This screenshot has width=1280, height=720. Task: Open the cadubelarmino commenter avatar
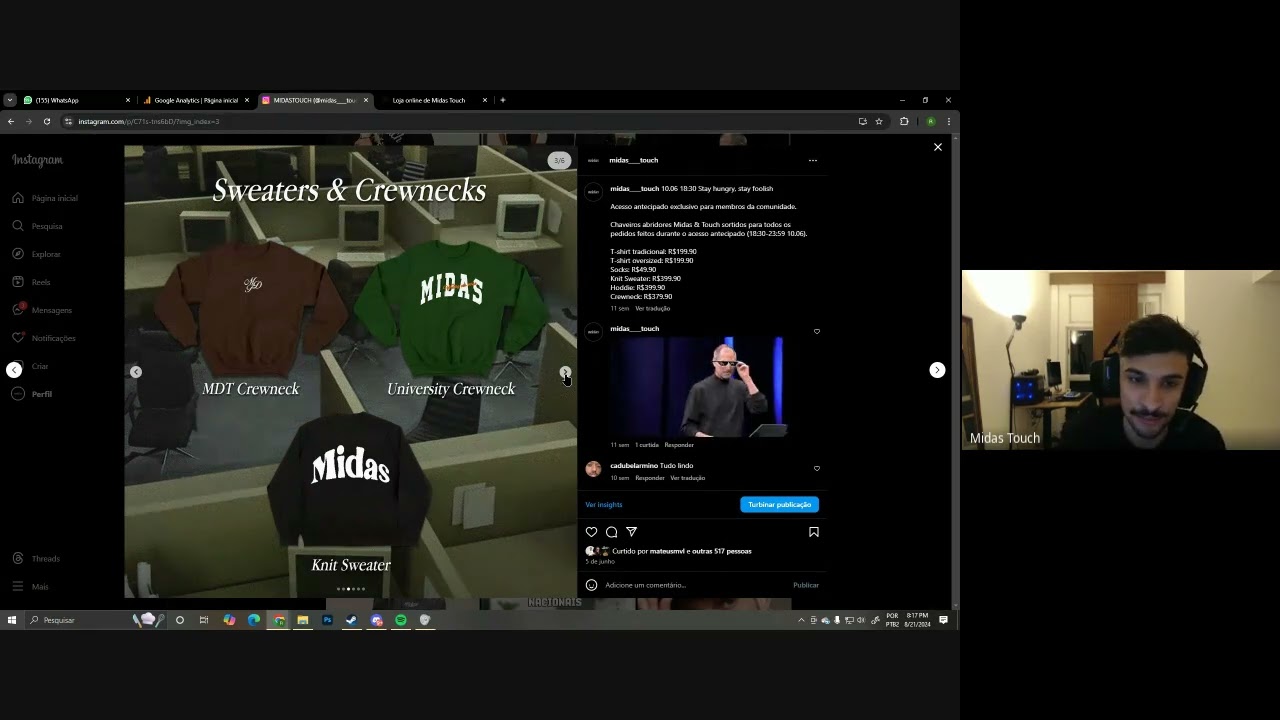tap(593, 468)
